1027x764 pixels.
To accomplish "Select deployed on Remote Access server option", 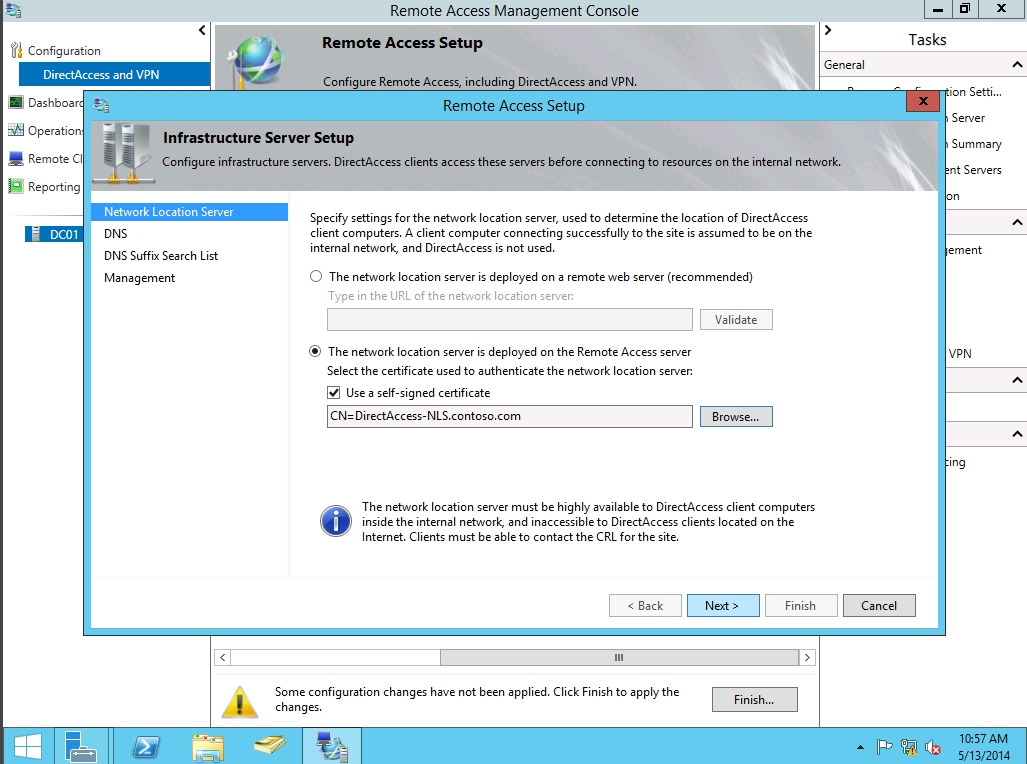I will (x=316, y=351).
